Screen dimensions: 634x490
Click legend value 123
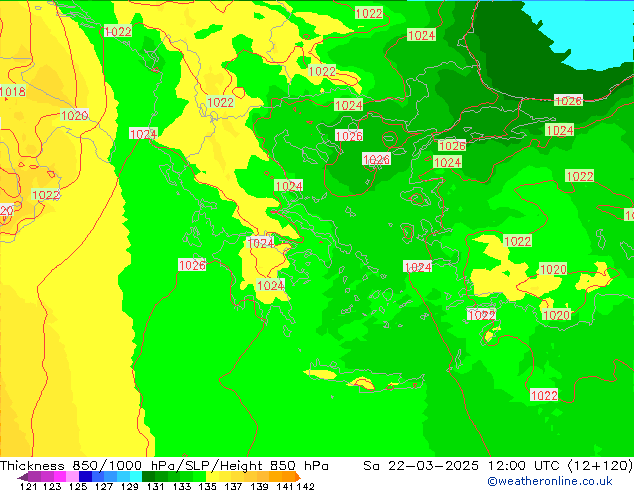pyautogui.click(x=52, y=486)
